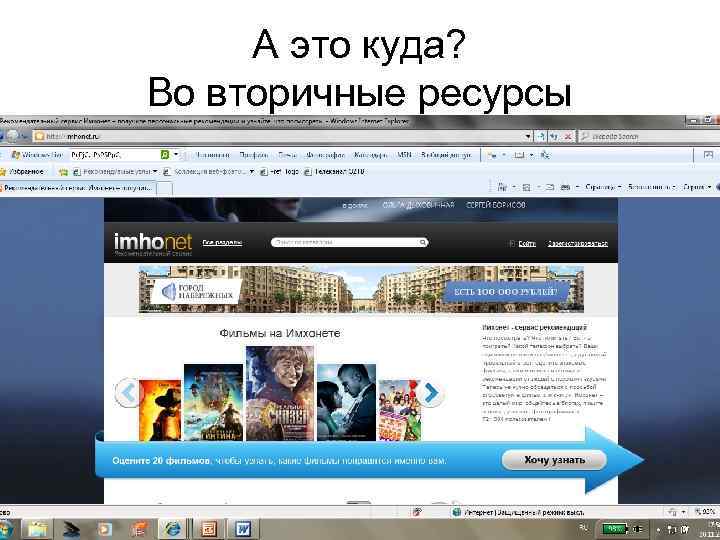Click the Refresh button next to the address bar

click(555, 136)
